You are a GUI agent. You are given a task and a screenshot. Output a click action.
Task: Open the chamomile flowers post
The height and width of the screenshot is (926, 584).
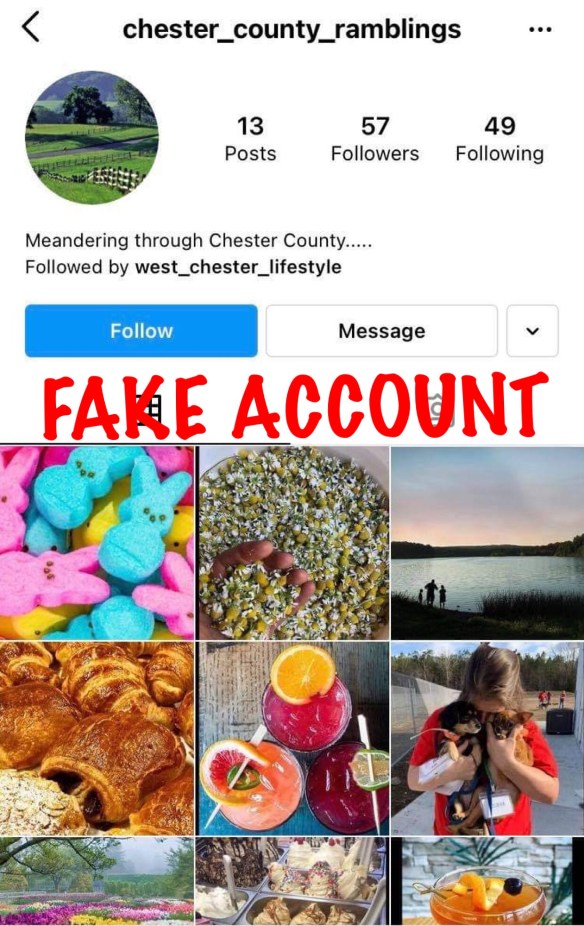pos(293,543)
